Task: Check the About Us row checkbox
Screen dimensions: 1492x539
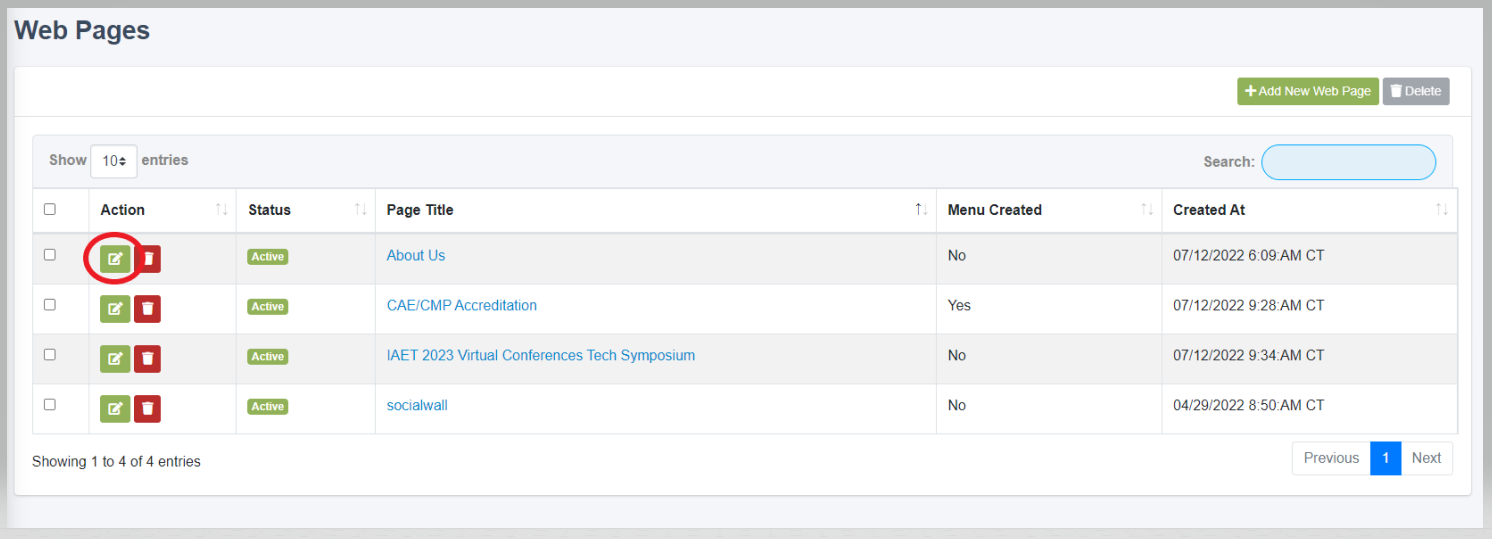Action: pos(50,255)
